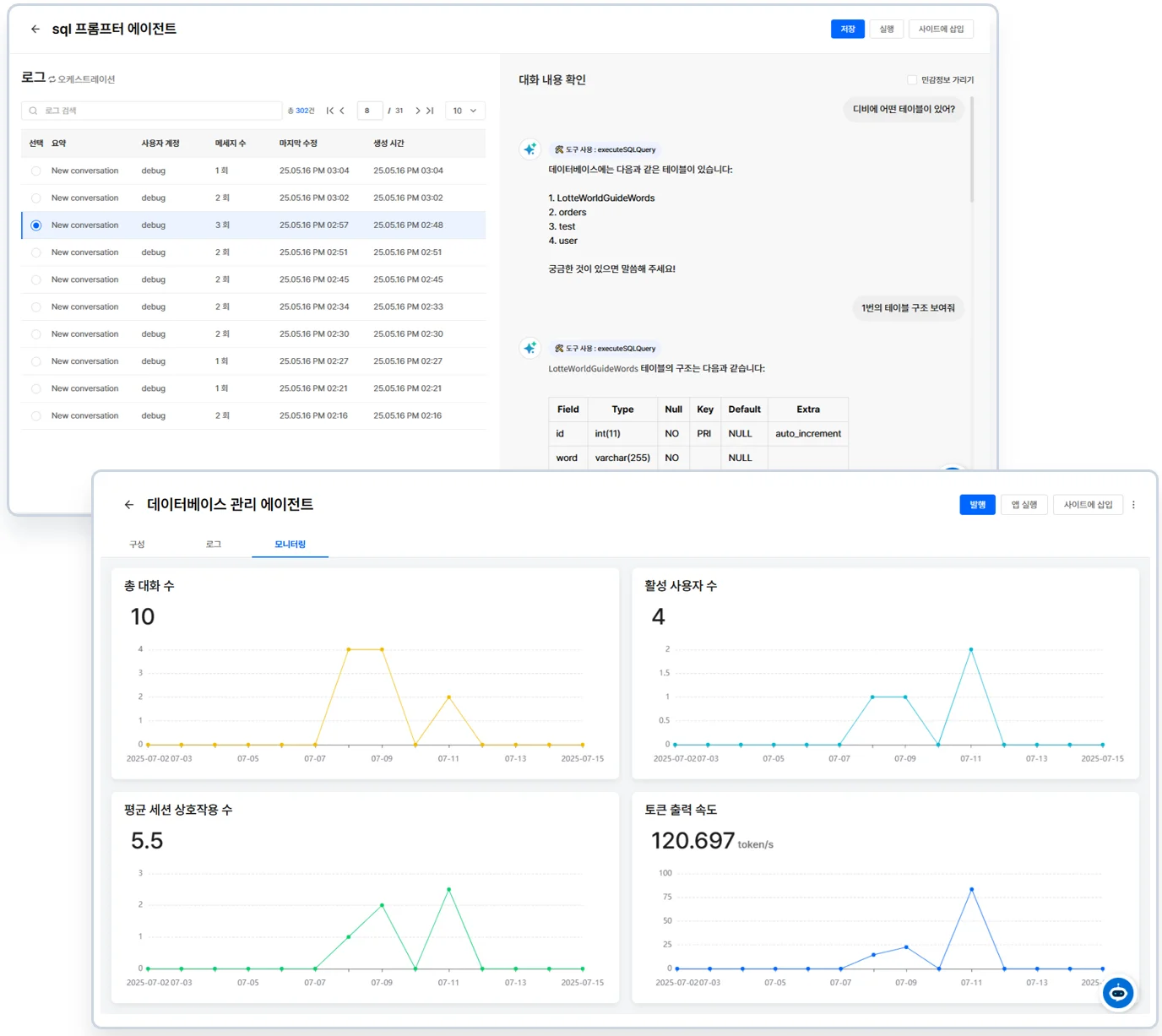Switch to the 로그 tab
The height and width of the screenshot is (1036, 1162).
214,545
